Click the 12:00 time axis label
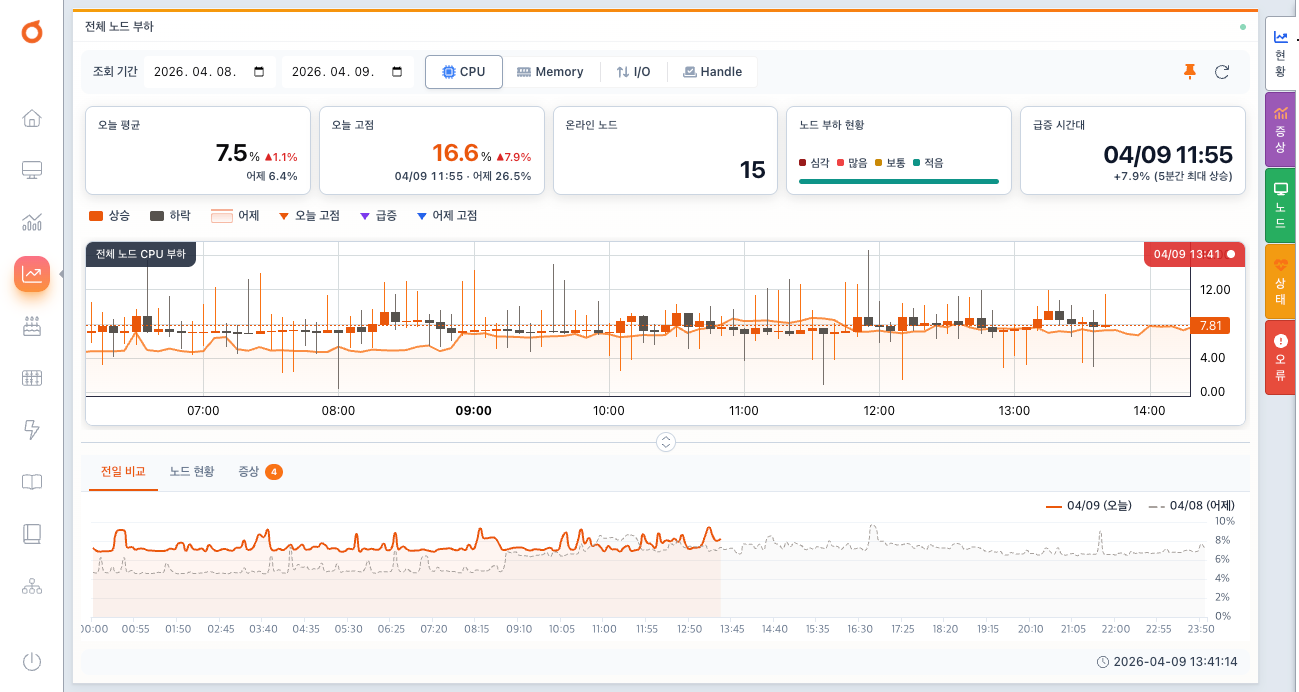 coord(879,411)
